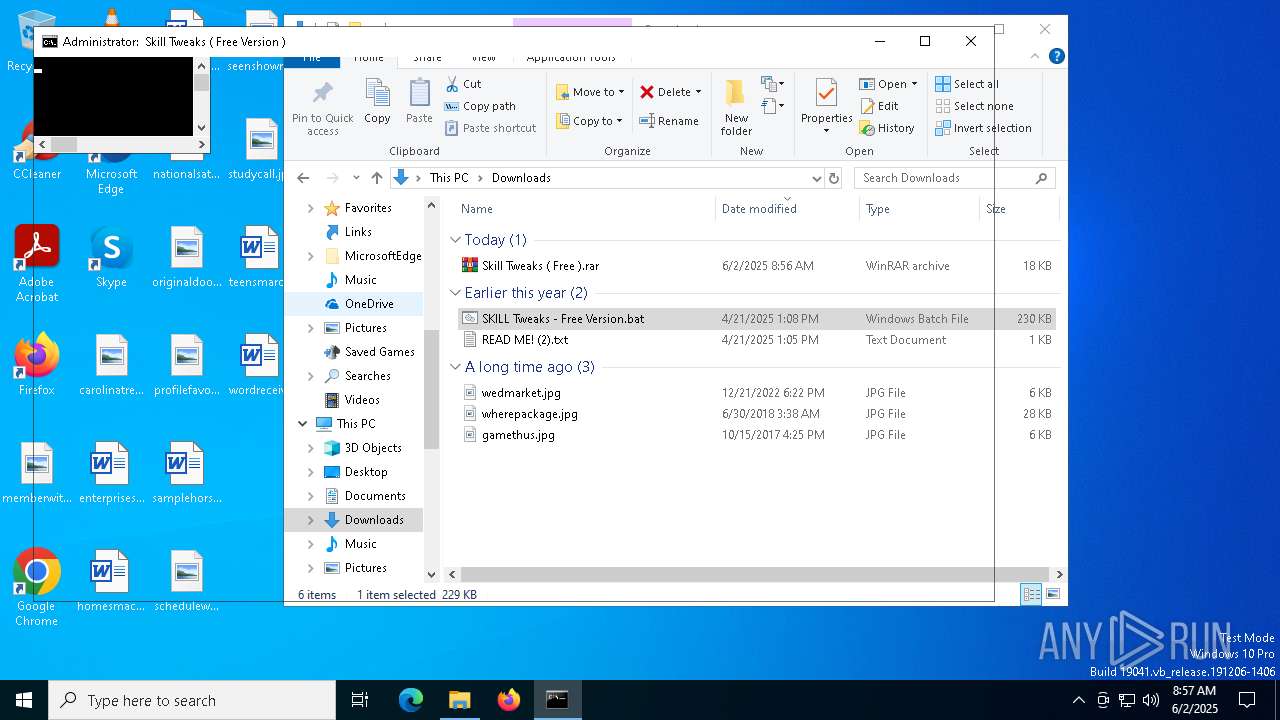The image size is (1280, 720).
Task: Create a New folder
Action: [736, 108]
